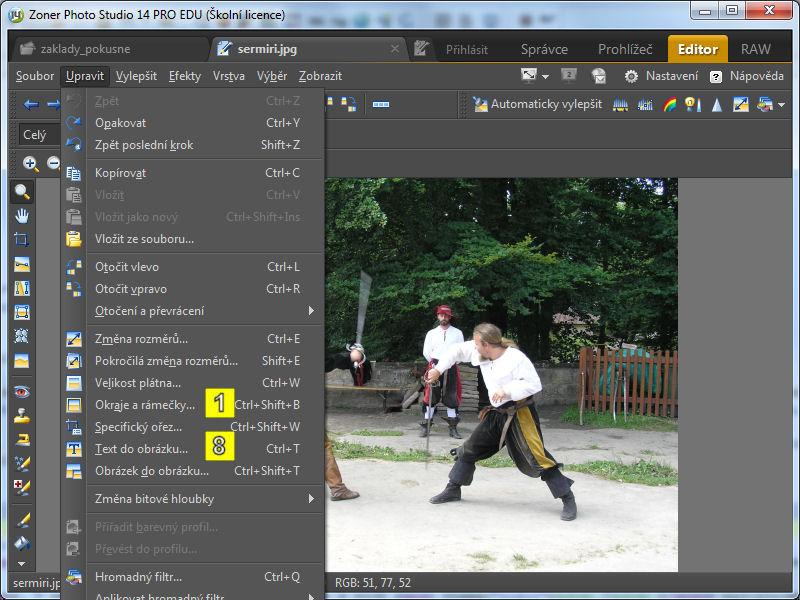The height and width of the screenshot is (600, 800).
Task: Select the Crop tool in left toolbar
Action: click(x=21, y=240)
